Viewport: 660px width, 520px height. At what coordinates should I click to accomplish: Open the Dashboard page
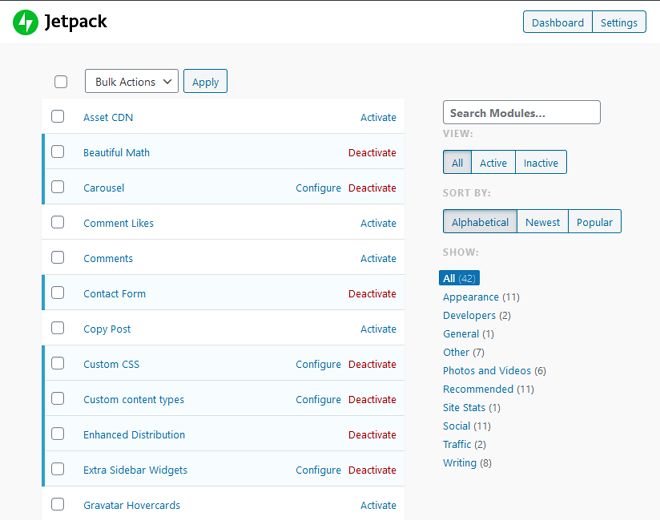[x=557, y=22]
